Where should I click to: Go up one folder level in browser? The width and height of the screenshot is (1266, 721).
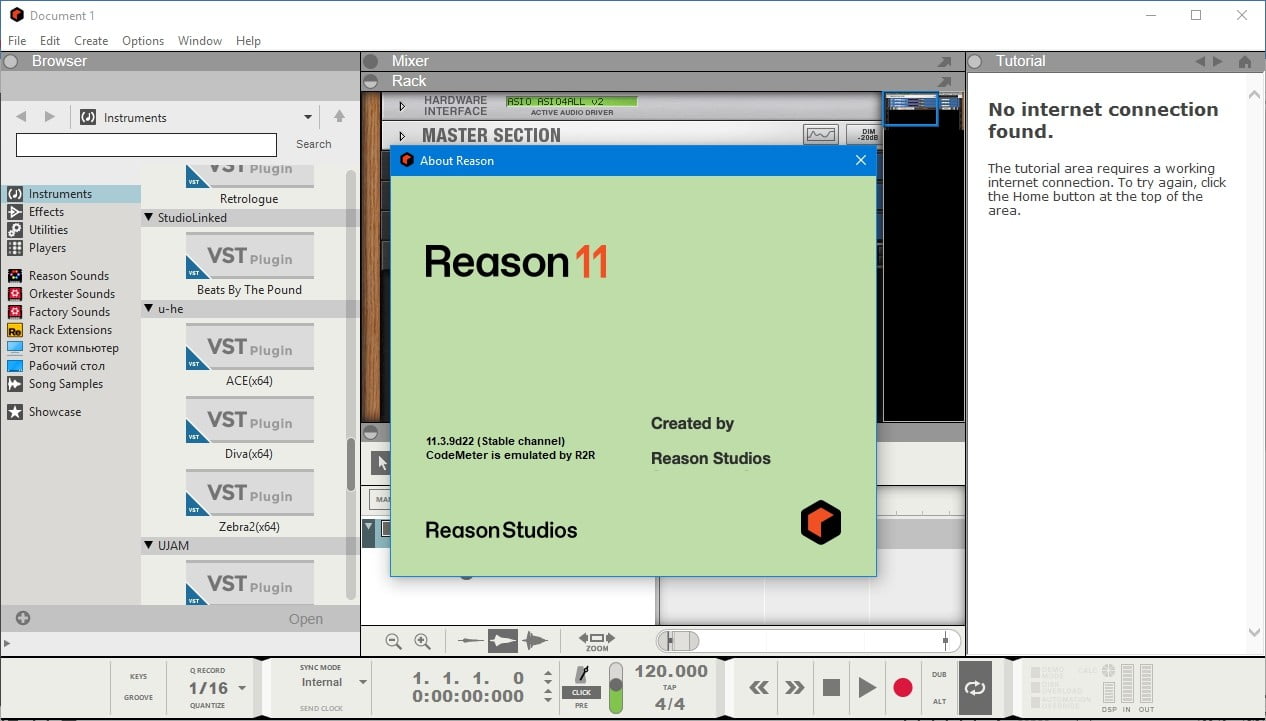[x=339, y=117]
